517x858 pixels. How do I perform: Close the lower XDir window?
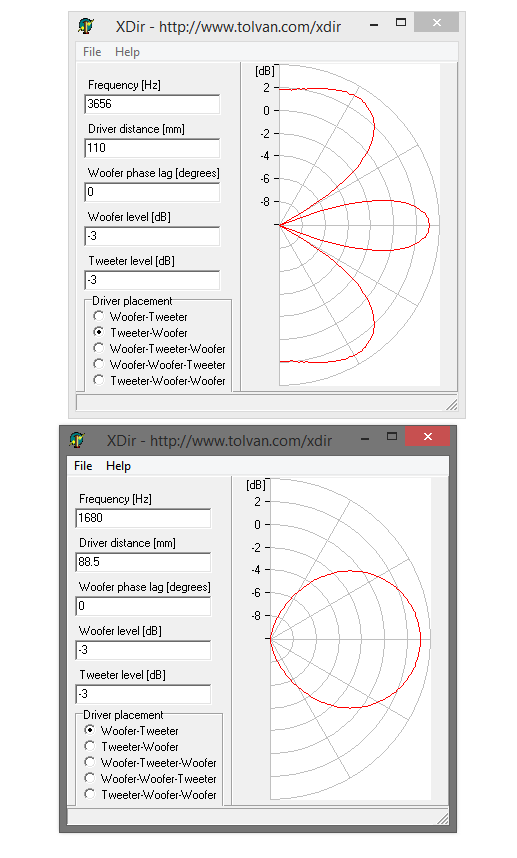click(x=428, y=436)
